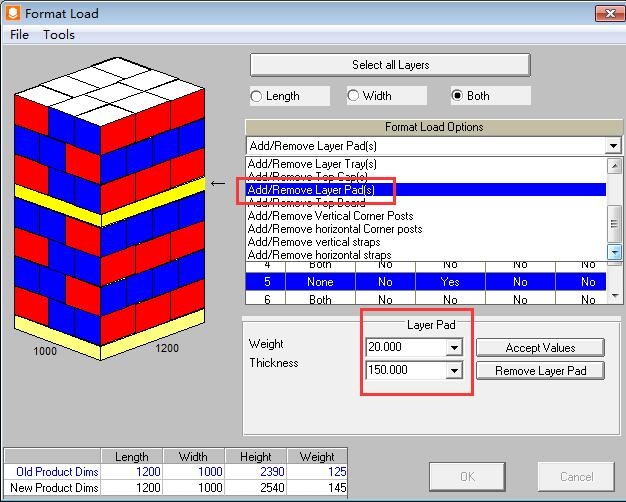Open the Thickness value dropdown arrow
The image size is (626, 502).
pos(455,370)
